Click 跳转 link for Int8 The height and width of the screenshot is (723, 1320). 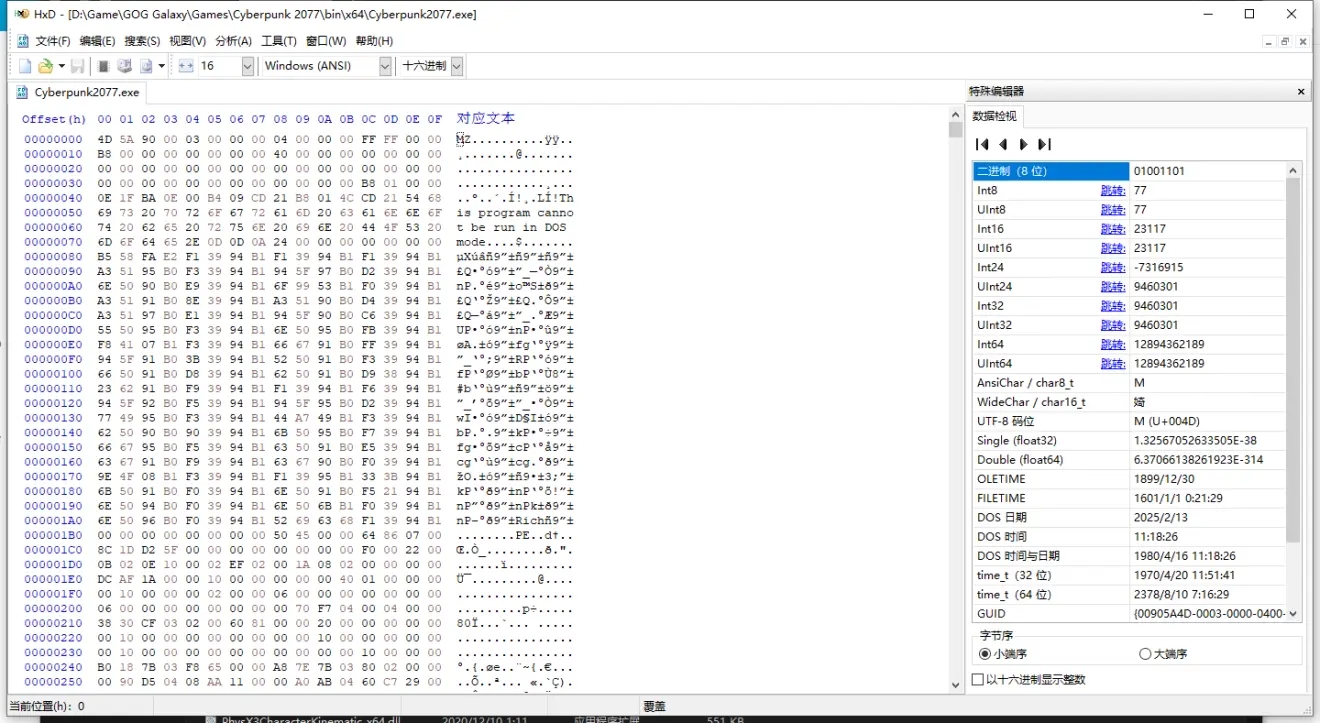pos(1112,190)
